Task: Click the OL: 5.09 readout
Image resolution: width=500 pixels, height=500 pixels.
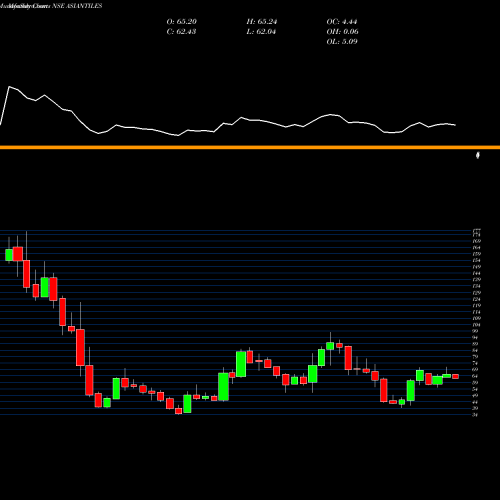Action: point(342,42)
